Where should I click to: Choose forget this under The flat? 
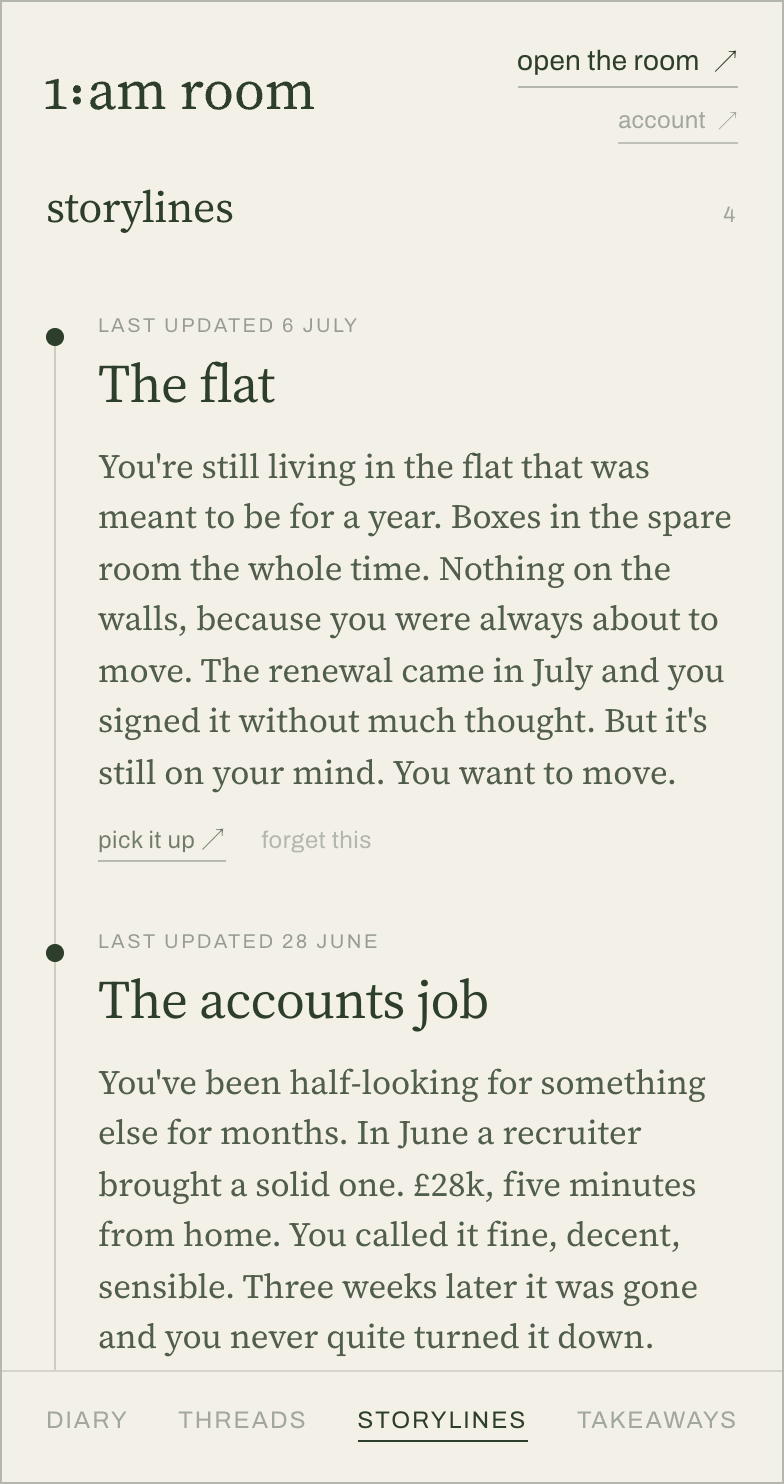[x=316, y=840]
